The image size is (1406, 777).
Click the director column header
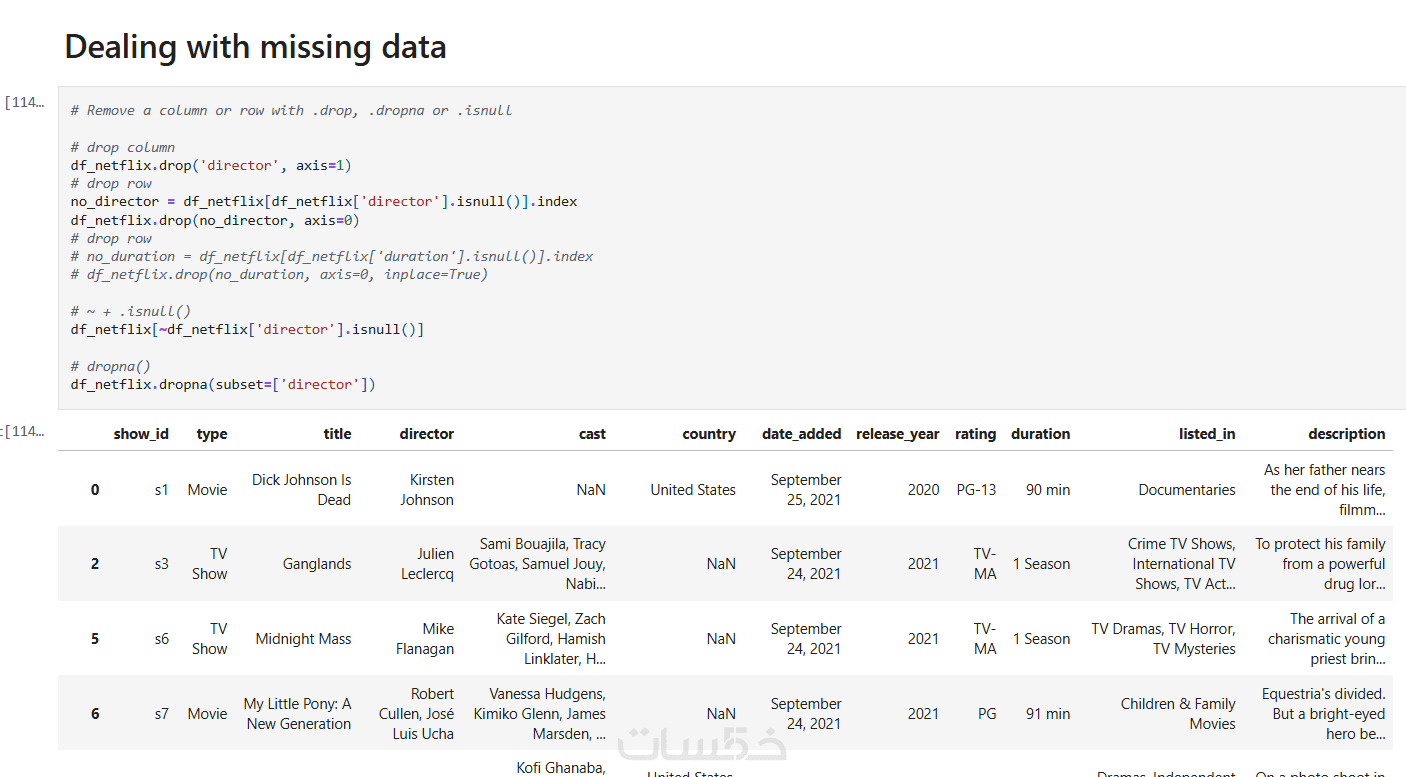(426, 434)
